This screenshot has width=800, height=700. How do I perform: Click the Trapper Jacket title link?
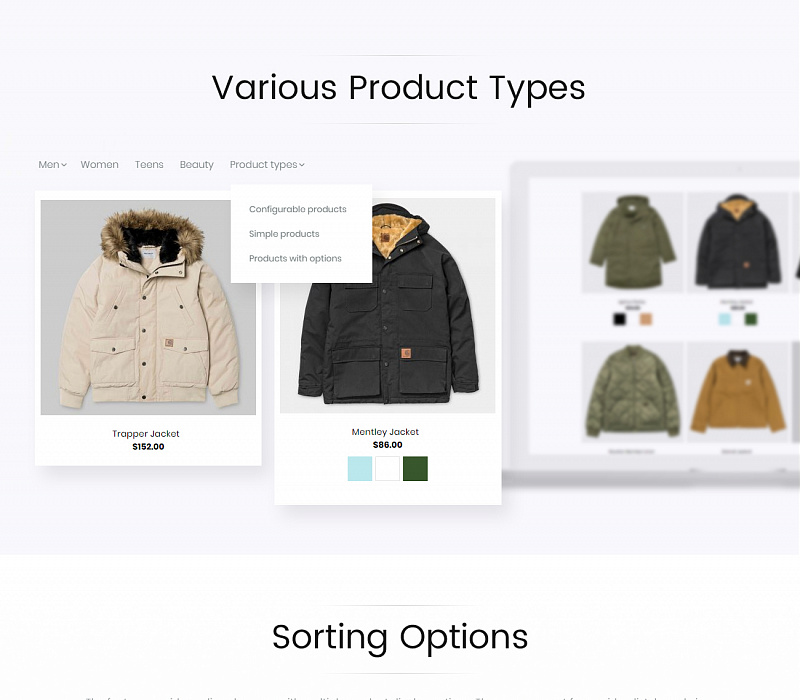click(146, 434)
